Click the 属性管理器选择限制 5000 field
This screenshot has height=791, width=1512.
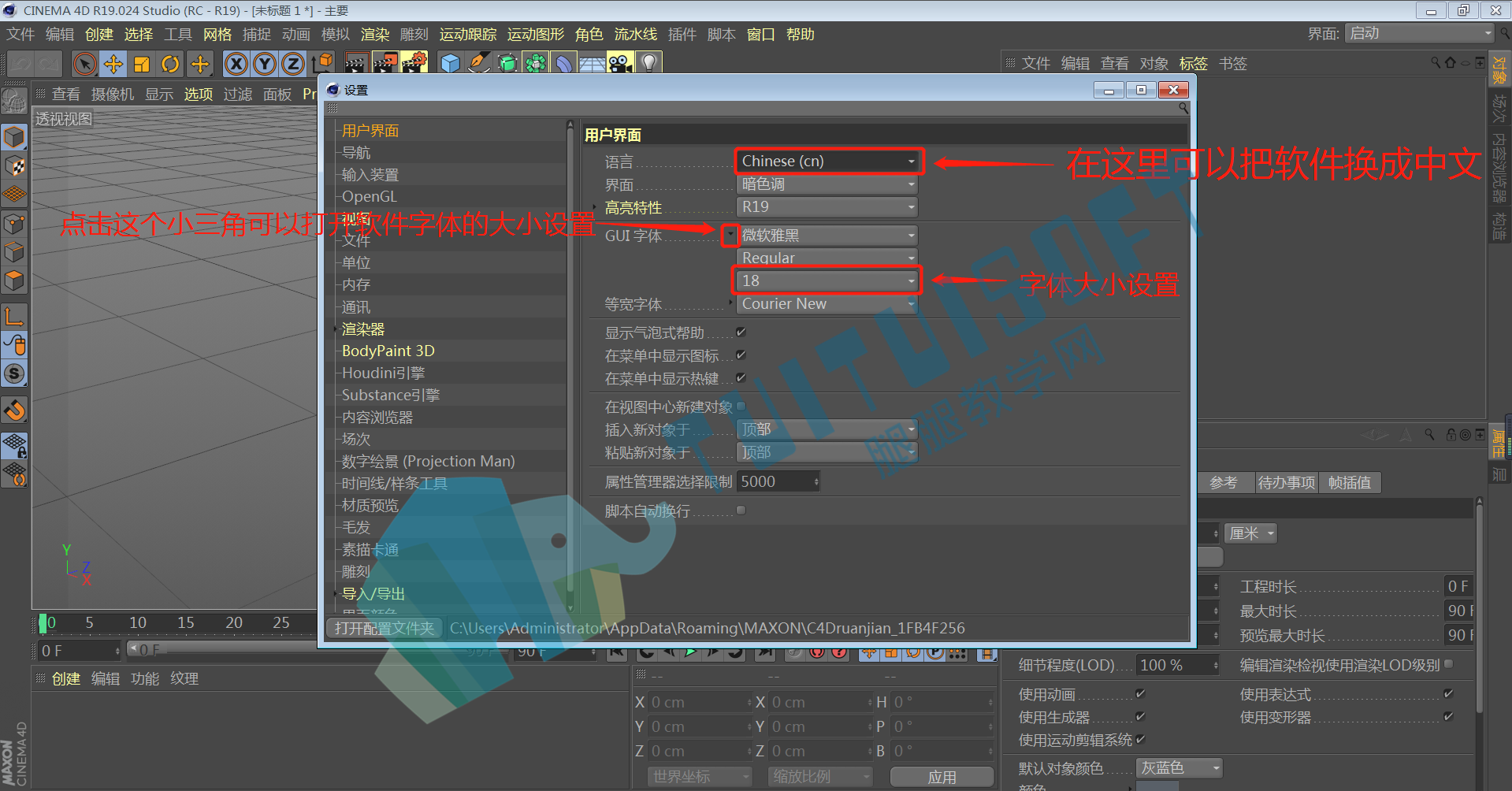(x=778, y=481)
